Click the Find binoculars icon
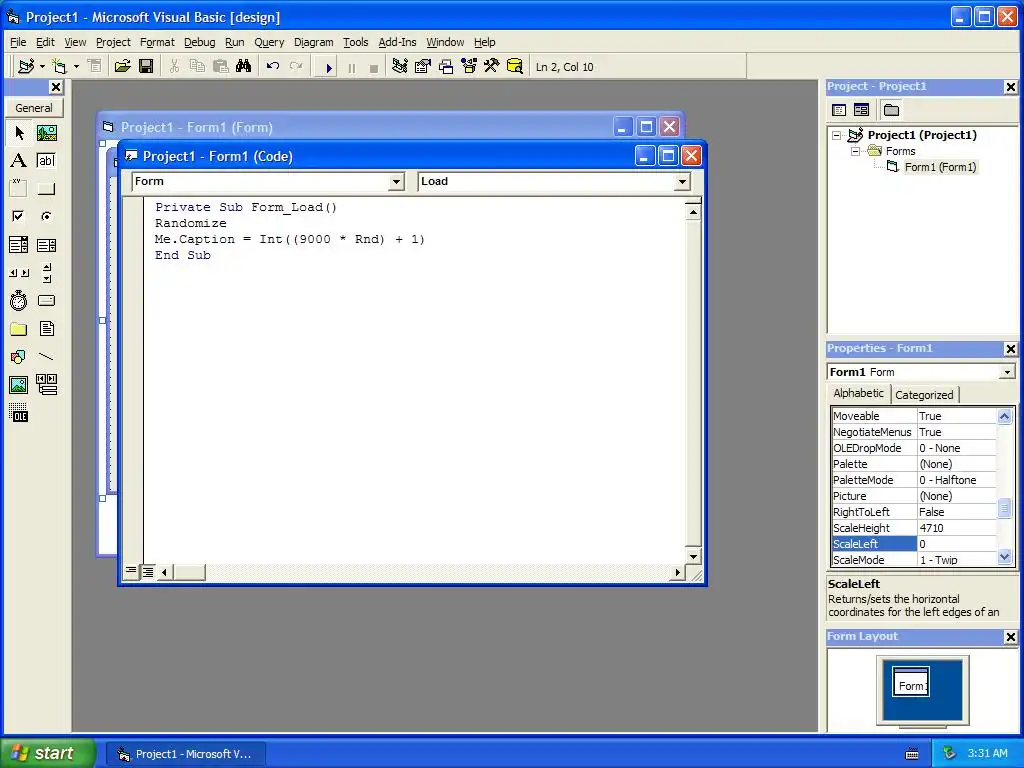This screenshot has width=1024, height=768. 244,67
